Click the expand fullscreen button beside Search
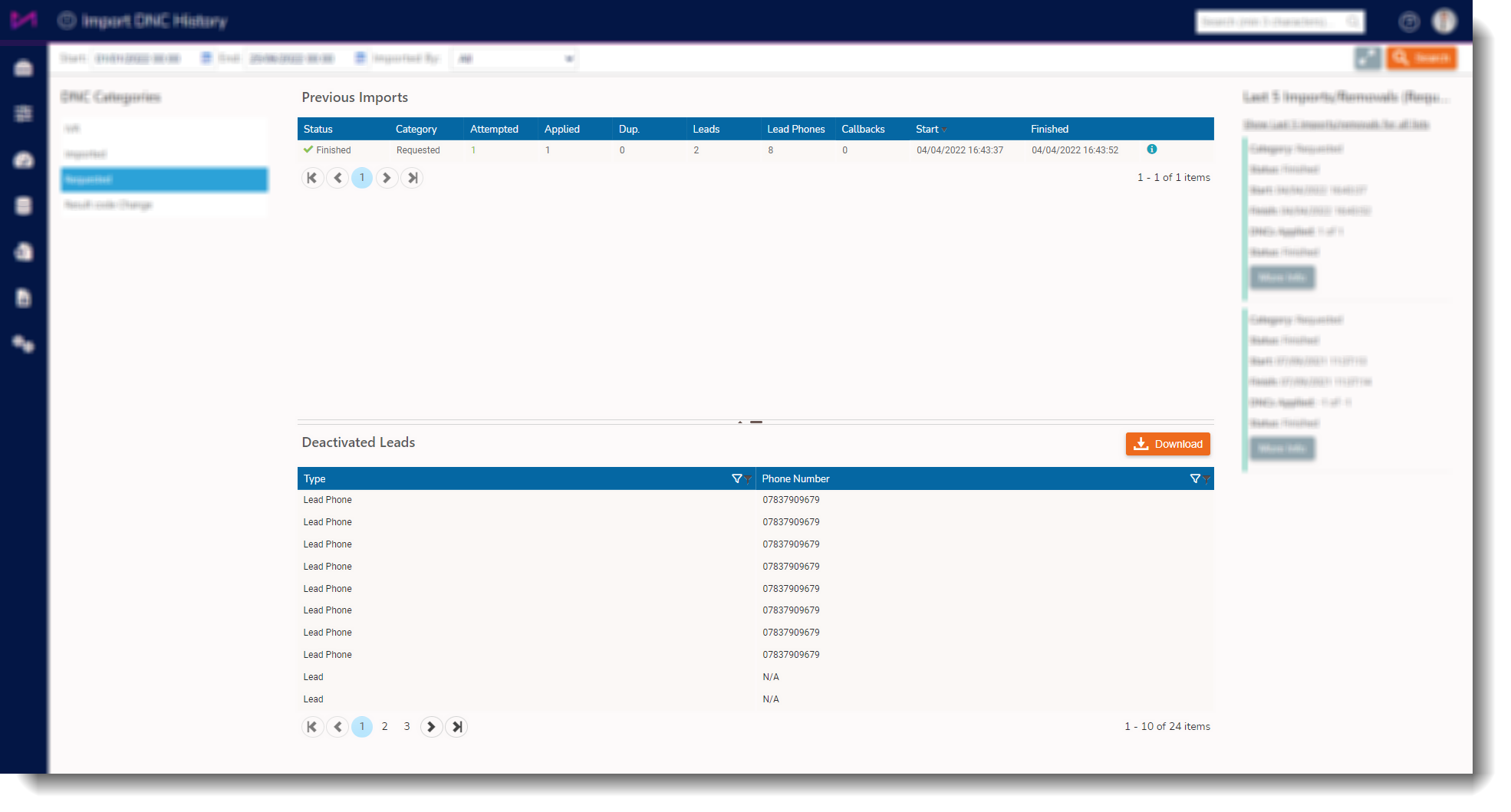Image resolution: width=1511 pixels, height=812 pixels. pos(1368,58)
